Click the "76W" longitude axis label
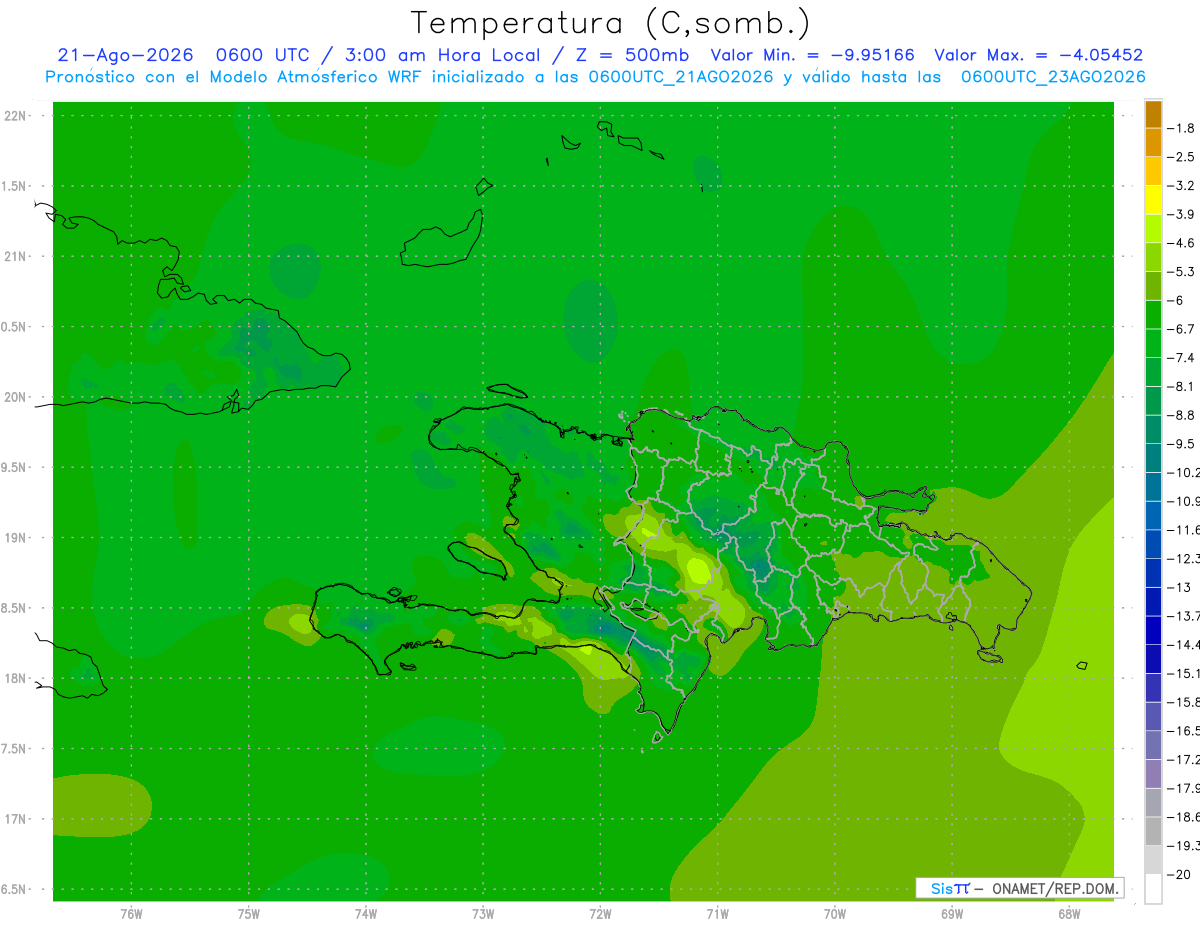 [131, 914]
